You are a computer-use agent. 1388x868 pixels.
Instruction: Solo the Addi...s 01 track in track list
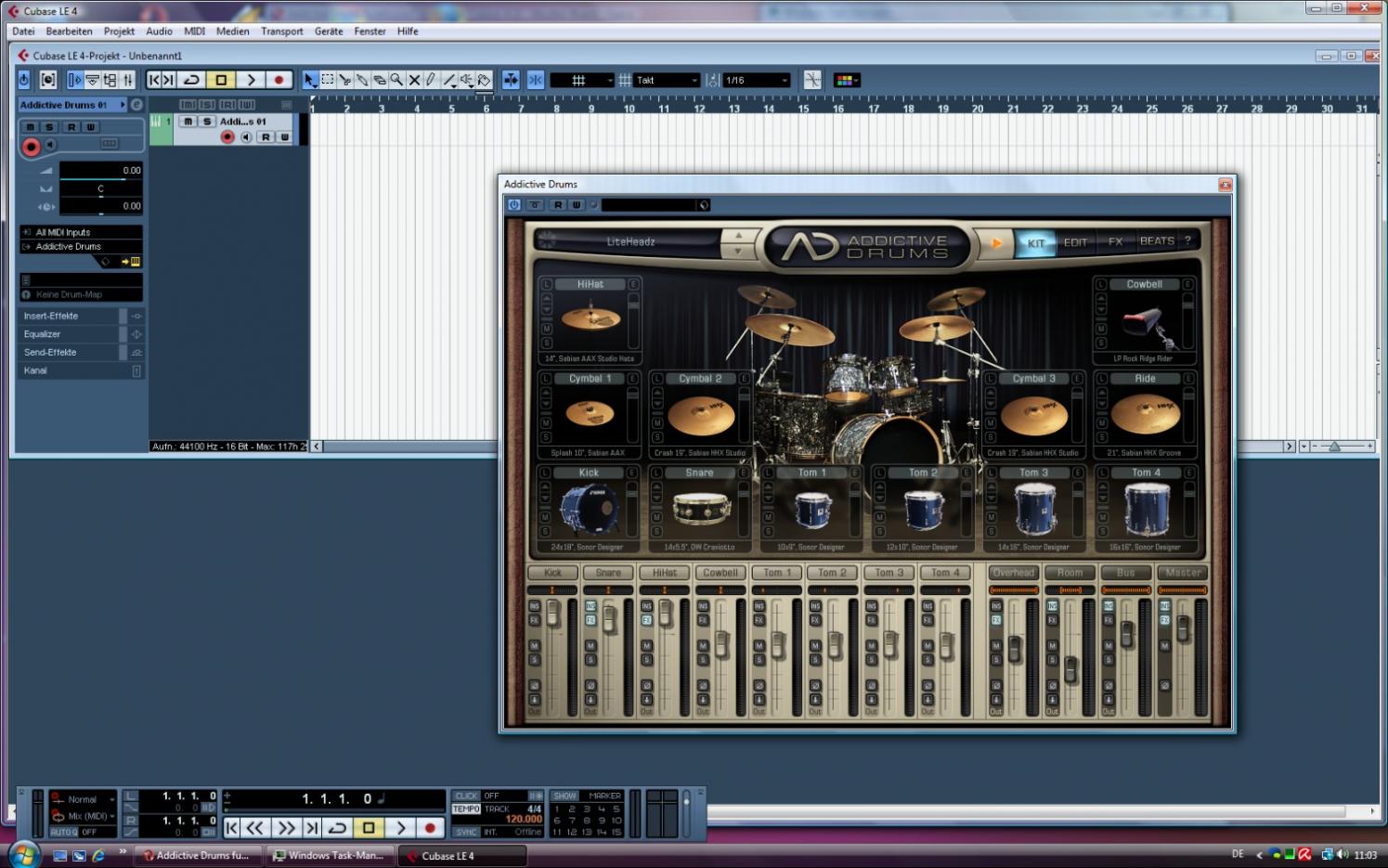[207, 122]
